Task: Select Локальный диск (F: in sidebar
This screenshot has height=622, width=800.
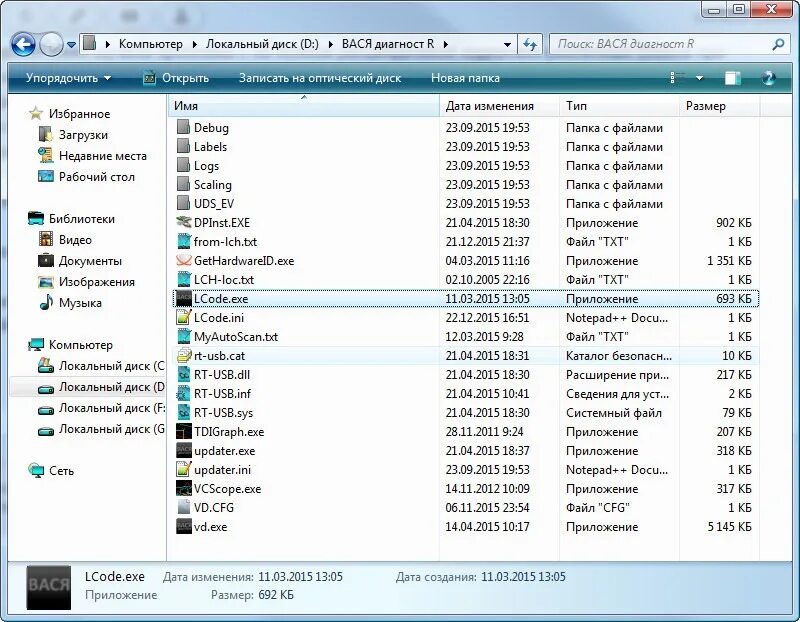Action: (101, 408)
